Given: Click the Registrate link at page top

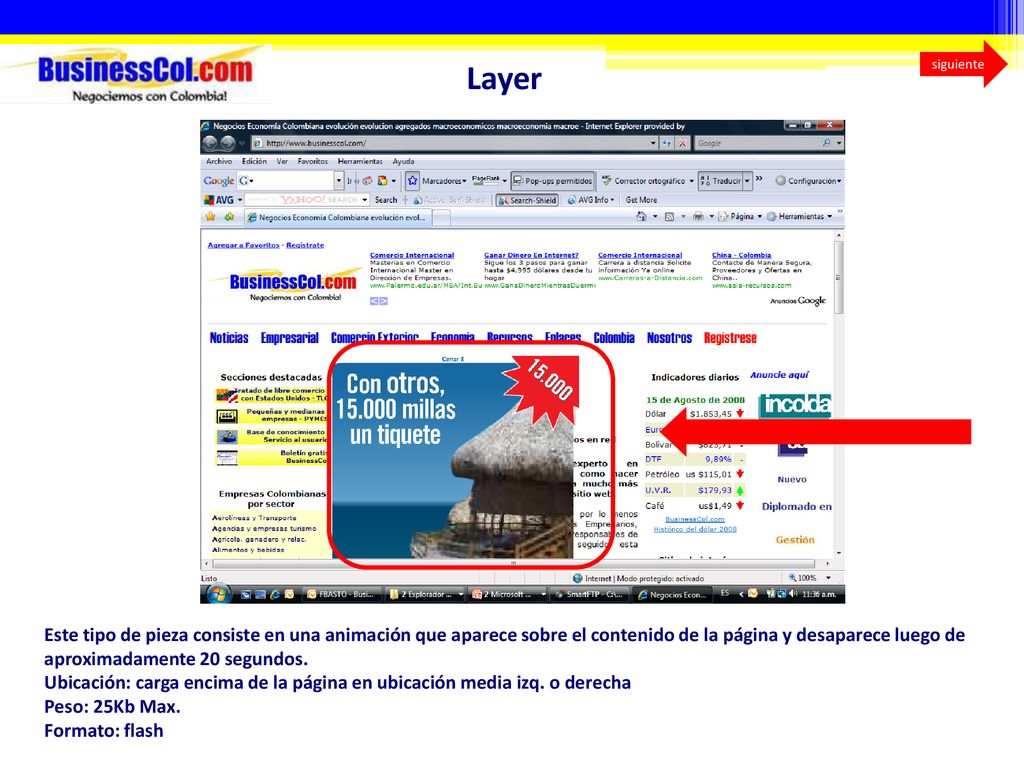Looking at the screenshot, I should click(x=305, y=245).
